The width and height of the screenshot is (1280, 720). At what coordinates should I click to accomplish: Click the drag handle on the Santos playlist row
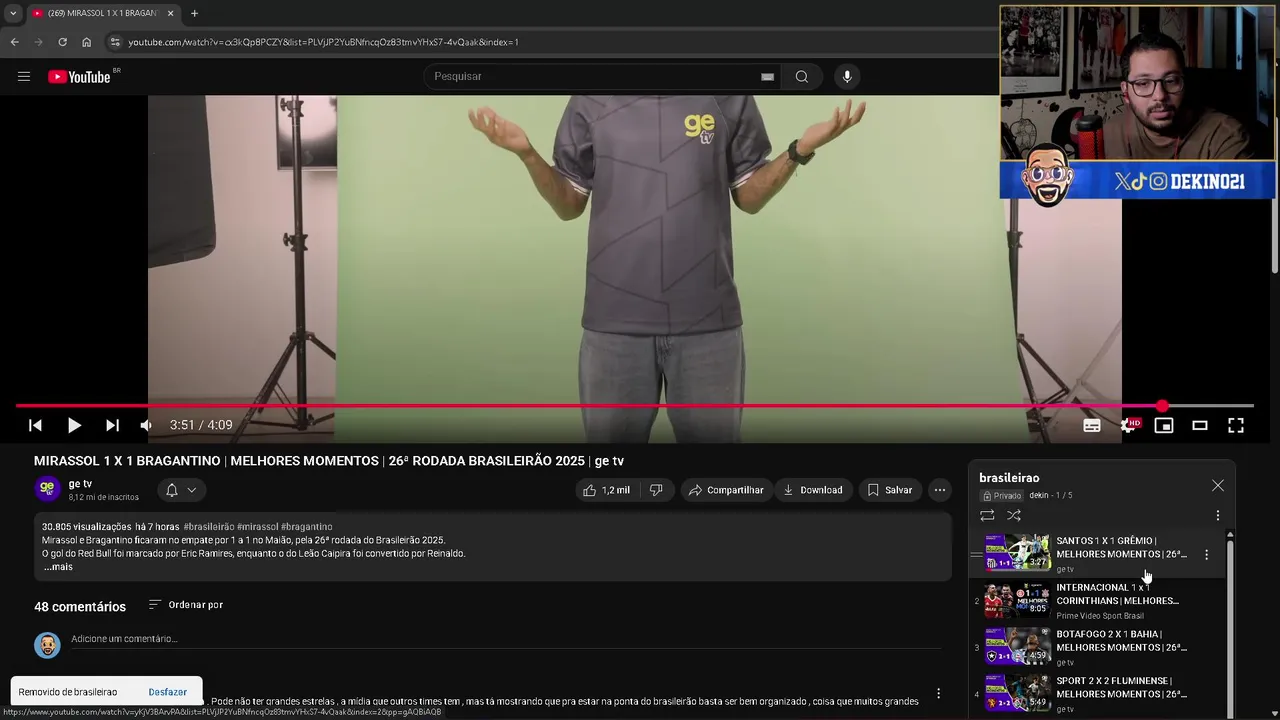tap(977, 555)
